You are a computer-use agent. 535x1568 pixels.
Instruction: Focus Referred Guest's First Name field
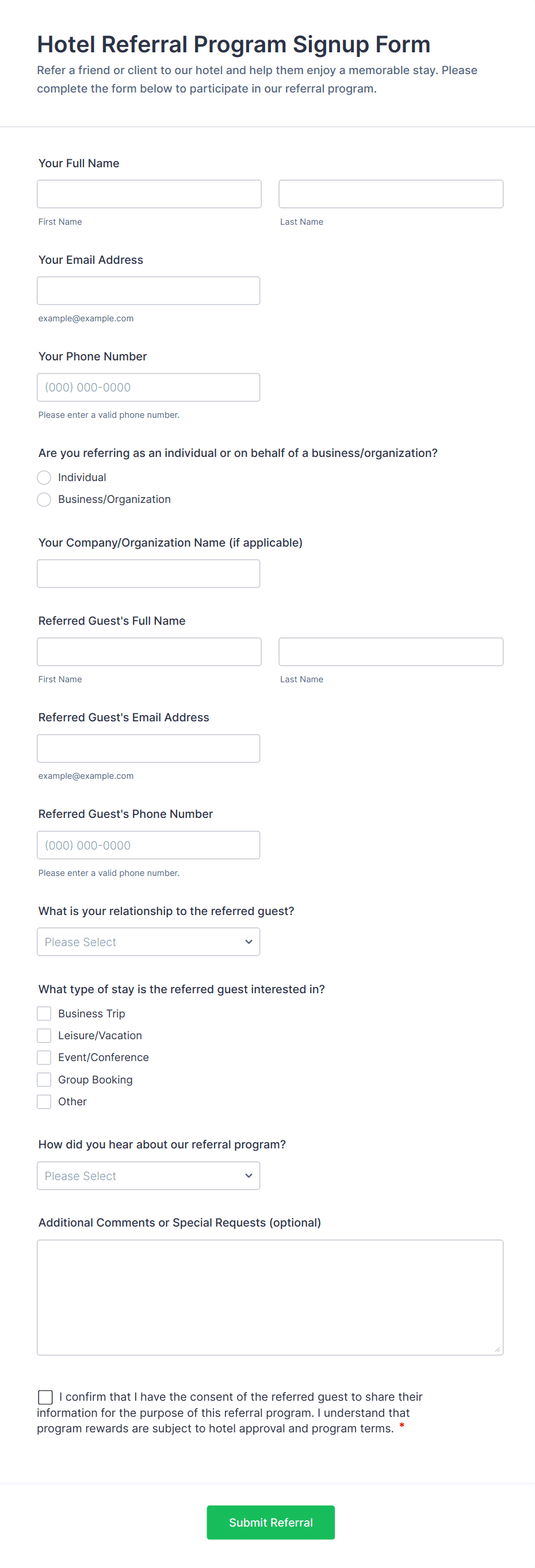click(148, 651)
